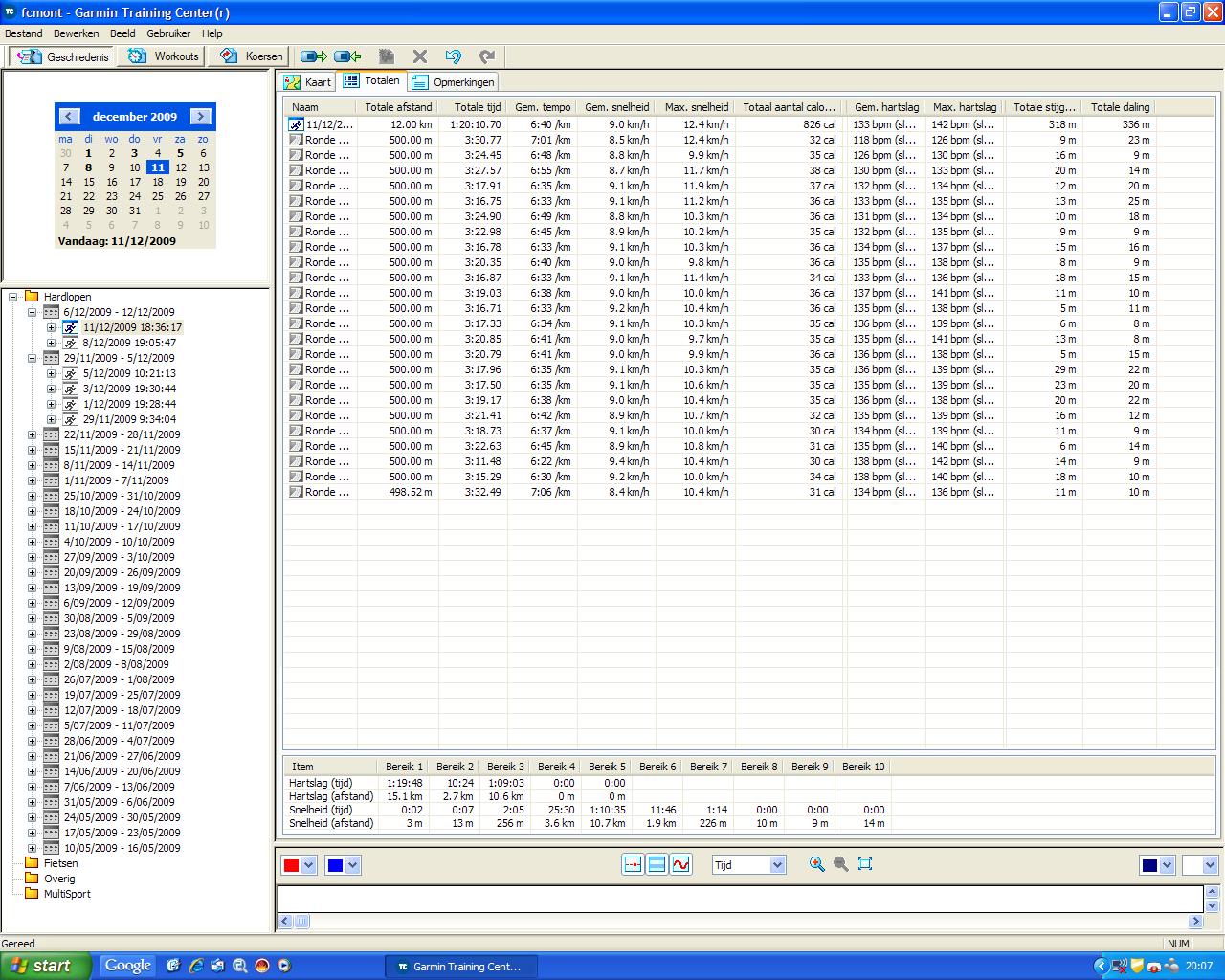Go to next month in the calendar

click(200, 116)
